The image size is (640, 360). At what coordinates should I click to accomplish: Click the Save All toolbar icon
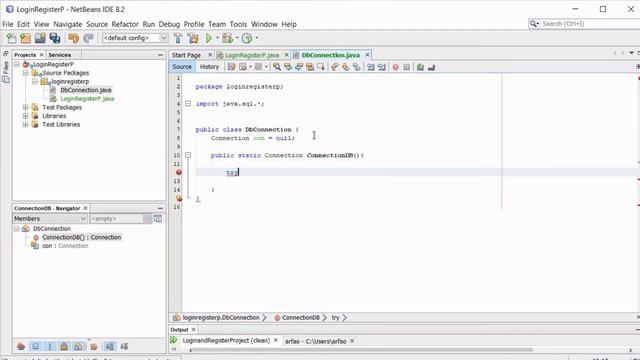[55, 38]
